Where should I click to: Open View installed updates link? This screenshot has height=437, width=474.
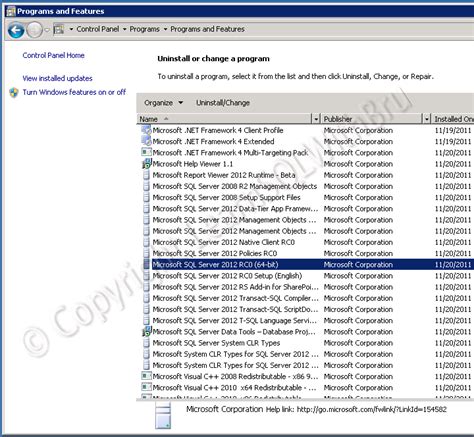57,78
